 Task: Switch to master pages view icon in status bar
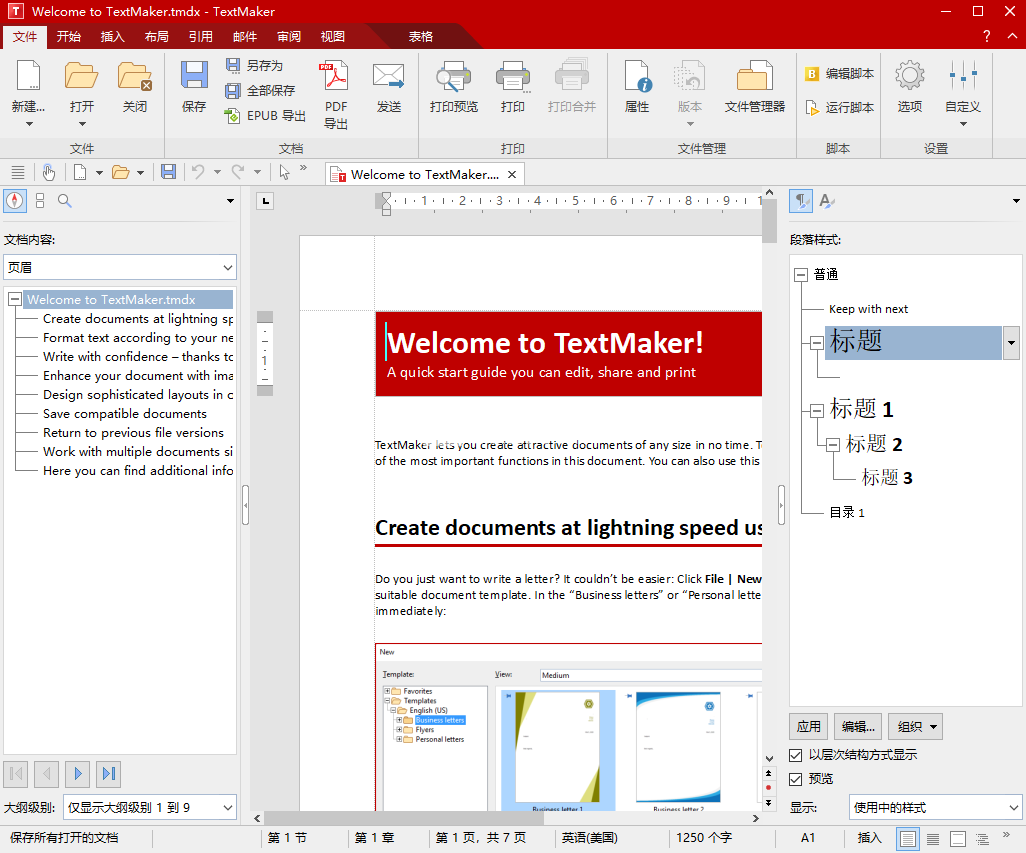click(958, 838)
